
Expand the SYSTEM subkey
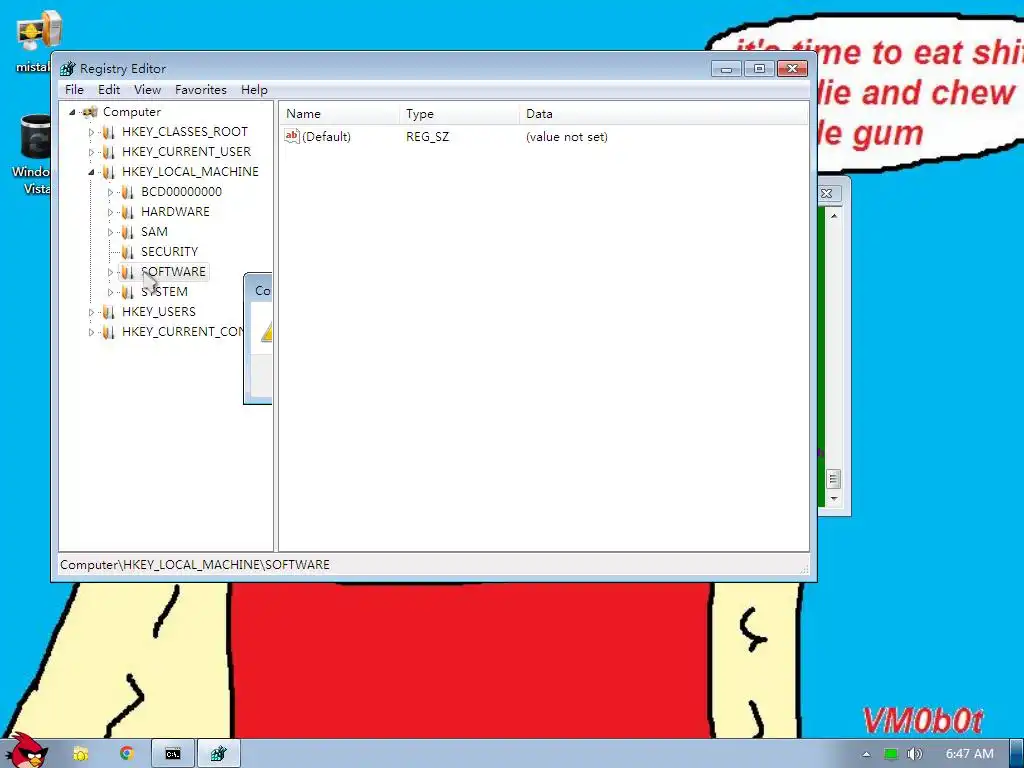(x=110, y=293)
